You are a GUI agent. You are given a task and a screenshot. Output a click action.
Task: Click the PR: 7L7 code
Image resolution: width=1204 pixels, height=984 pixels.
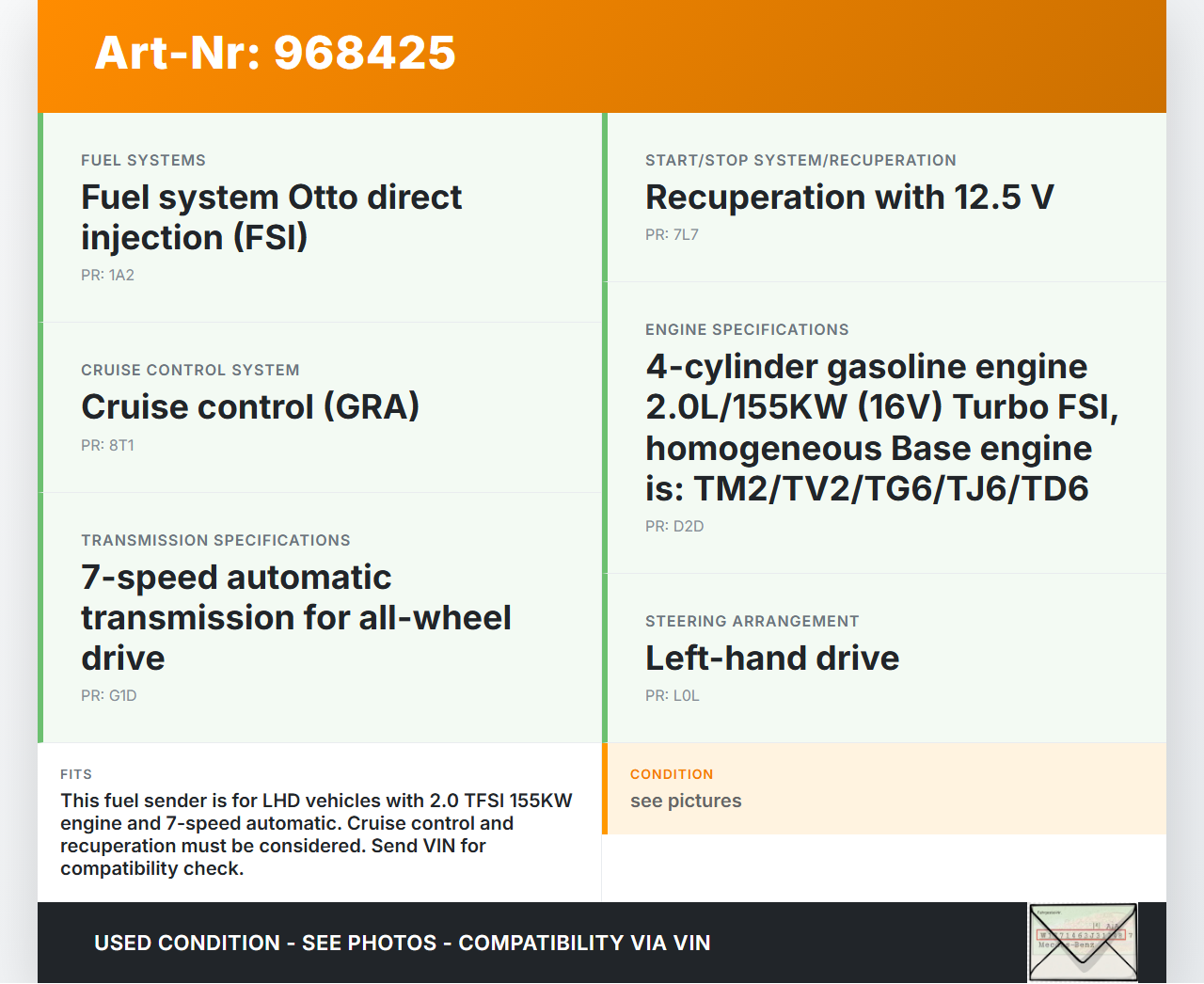(672, 234)
